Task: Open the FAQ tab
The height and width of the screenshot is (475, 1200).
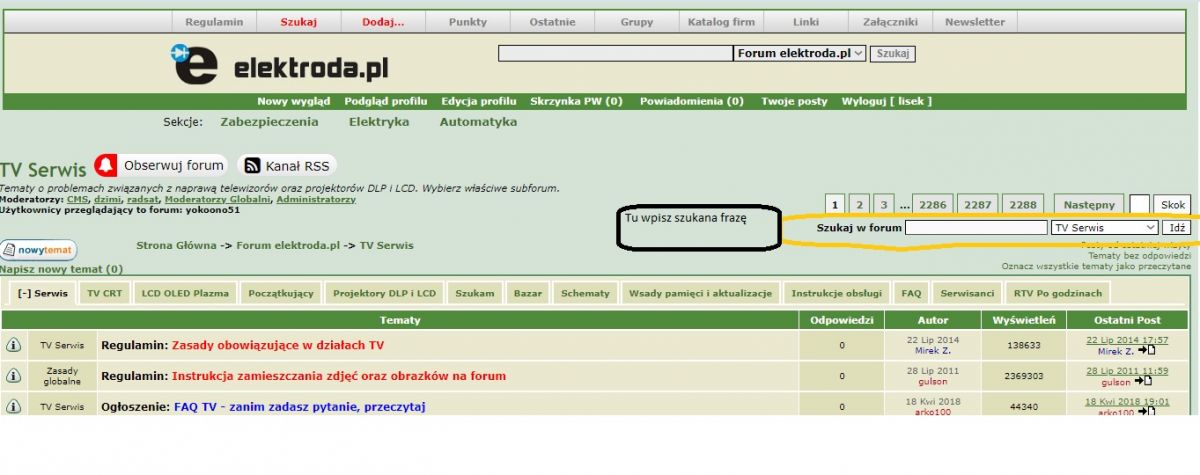Action: tap(911, 293)
